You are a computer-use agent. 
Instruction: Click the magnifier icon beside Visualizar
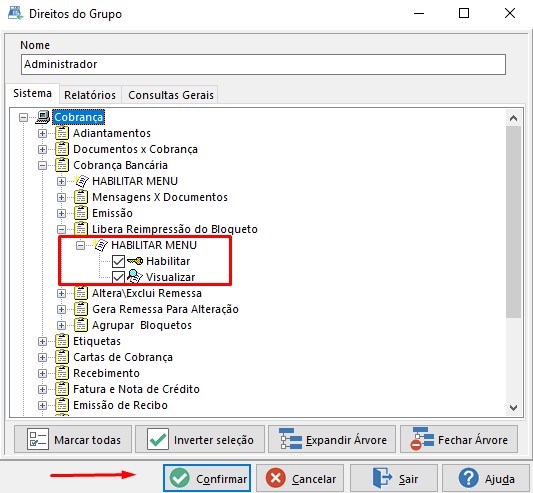[135, 277]
